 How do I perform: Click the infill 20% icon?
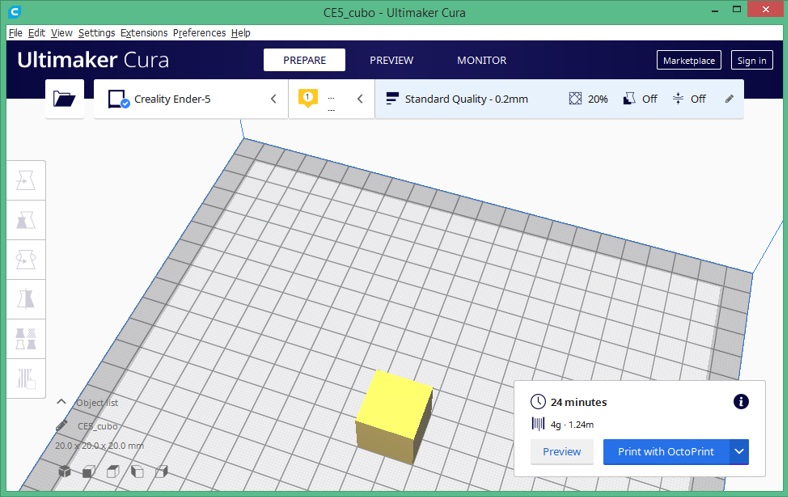coord(575,98)
